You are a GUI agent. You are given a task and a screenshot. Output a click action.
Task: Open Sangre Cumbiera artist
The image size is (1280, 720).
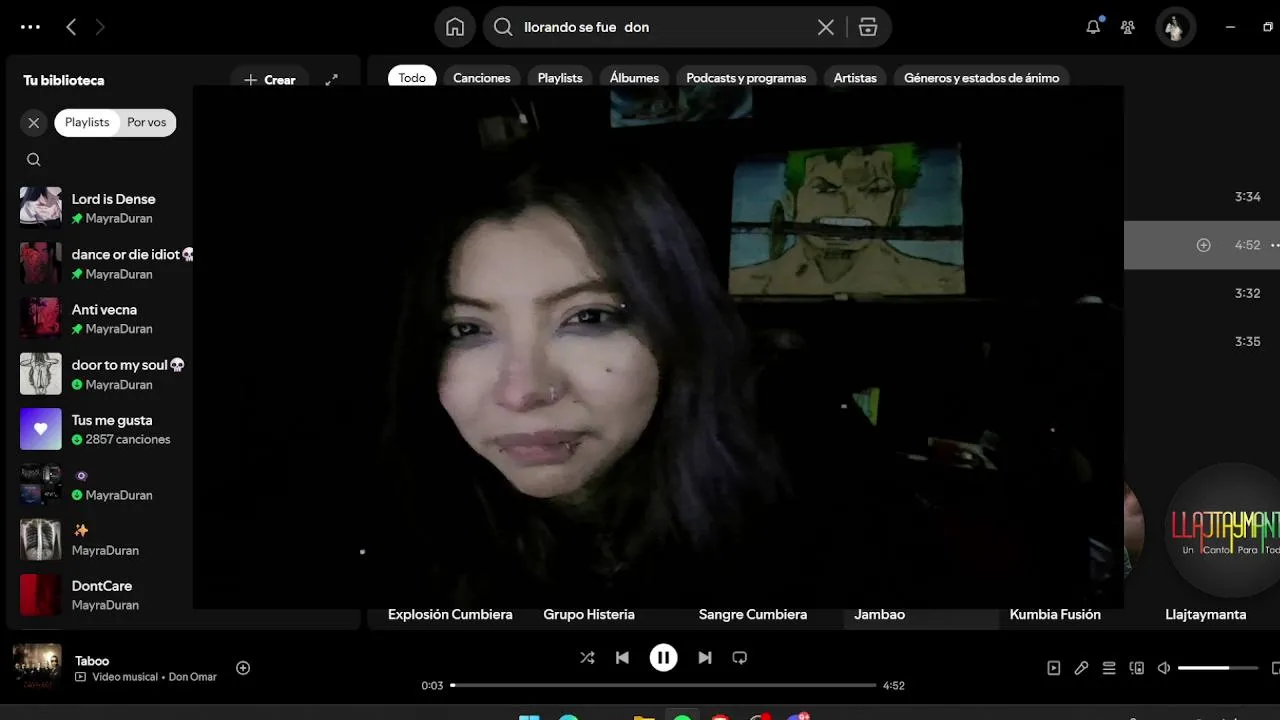coord(753,615)
